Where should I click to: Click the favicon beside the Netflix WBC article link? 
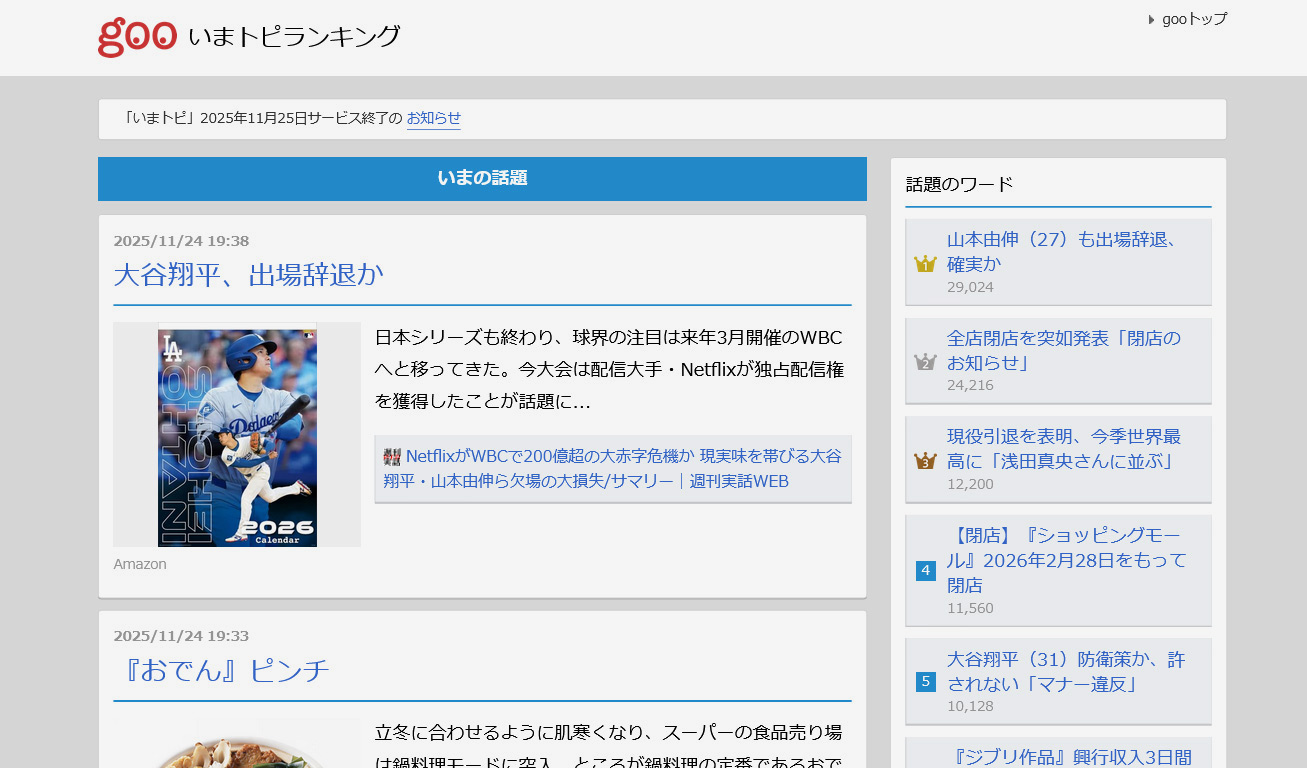coord(392,457)
